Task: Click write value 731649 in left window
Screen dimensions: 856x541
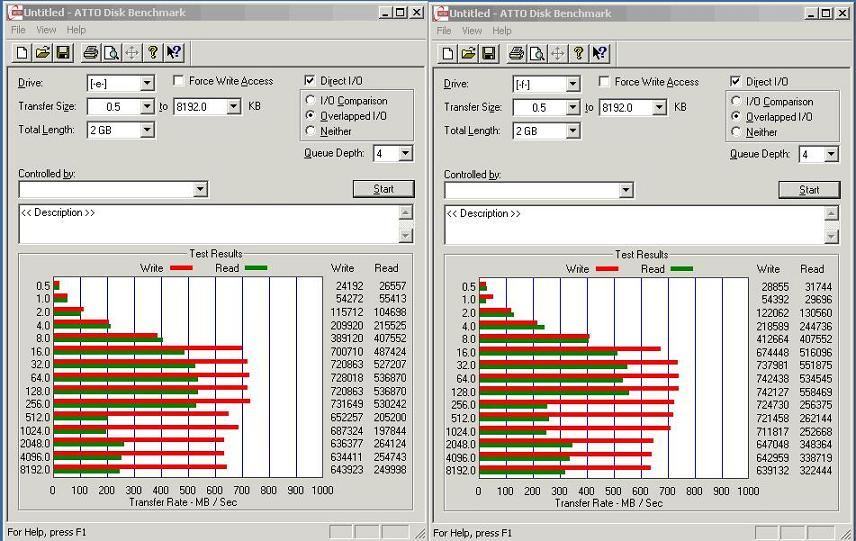Action: click(x=347, y=404)
